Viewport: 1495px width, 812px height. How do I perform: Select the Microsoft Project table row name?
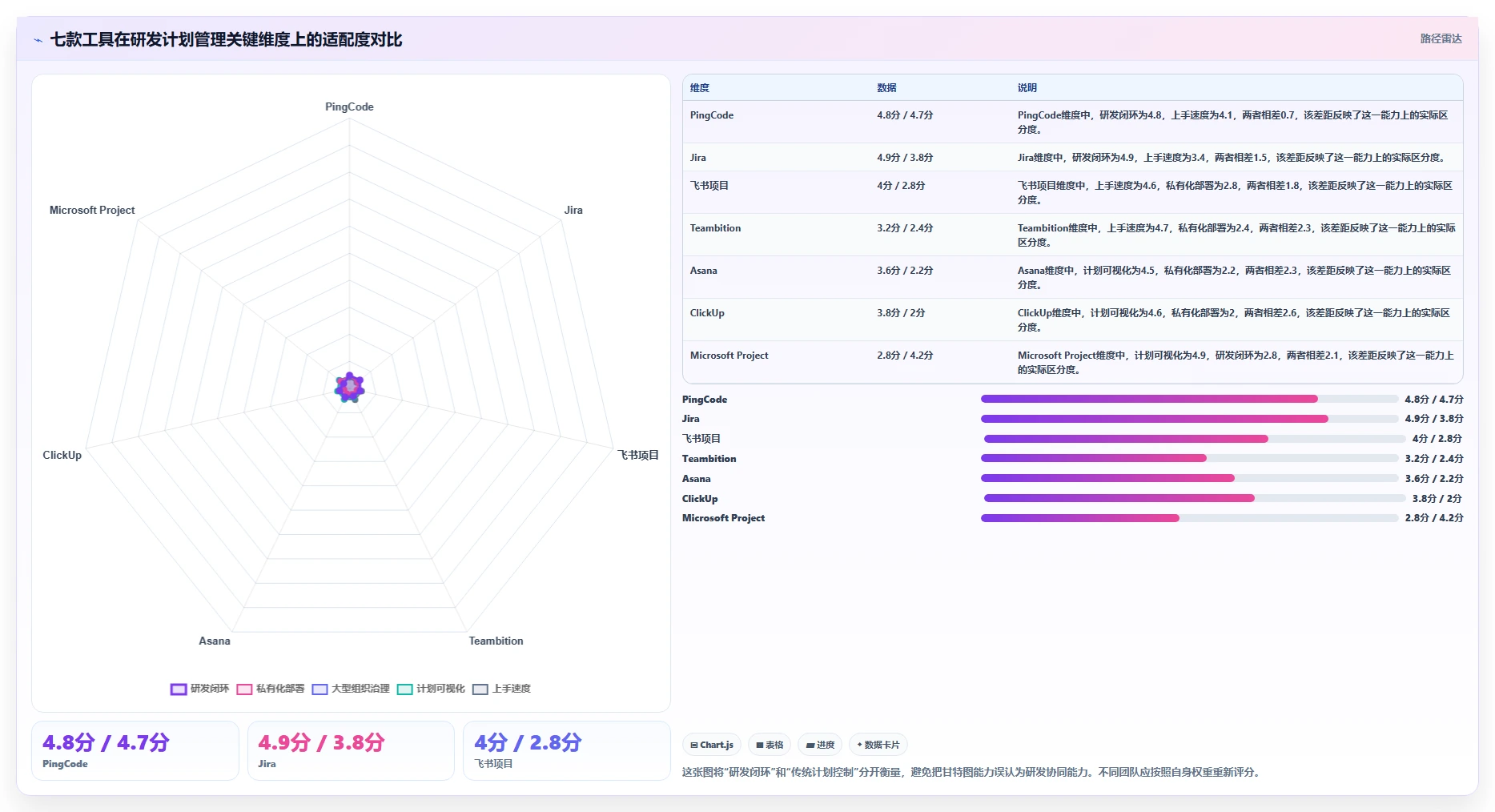tap(729, 356)
